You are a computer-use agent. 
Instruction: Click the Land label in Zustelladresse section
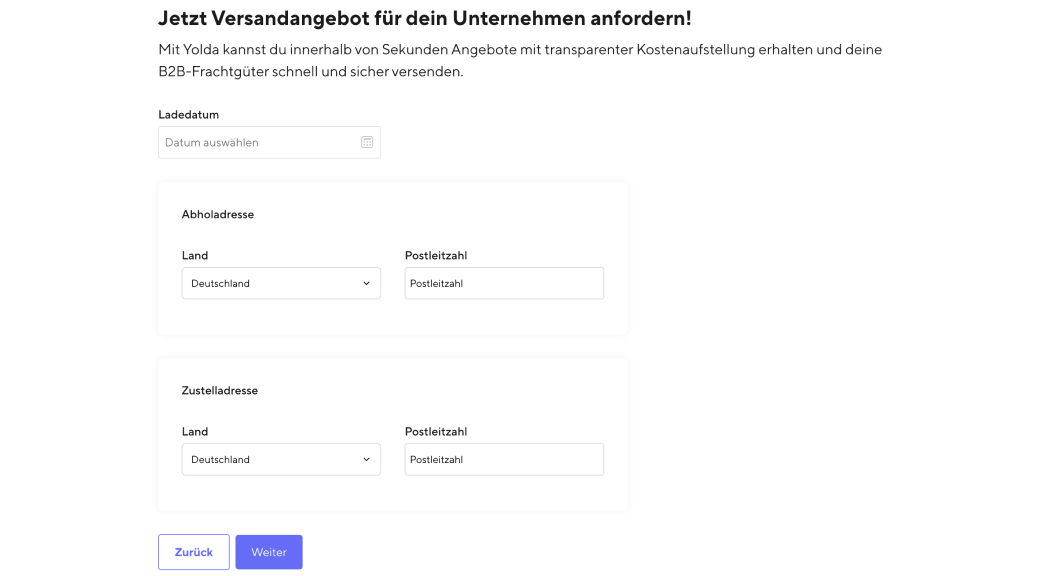195,432
